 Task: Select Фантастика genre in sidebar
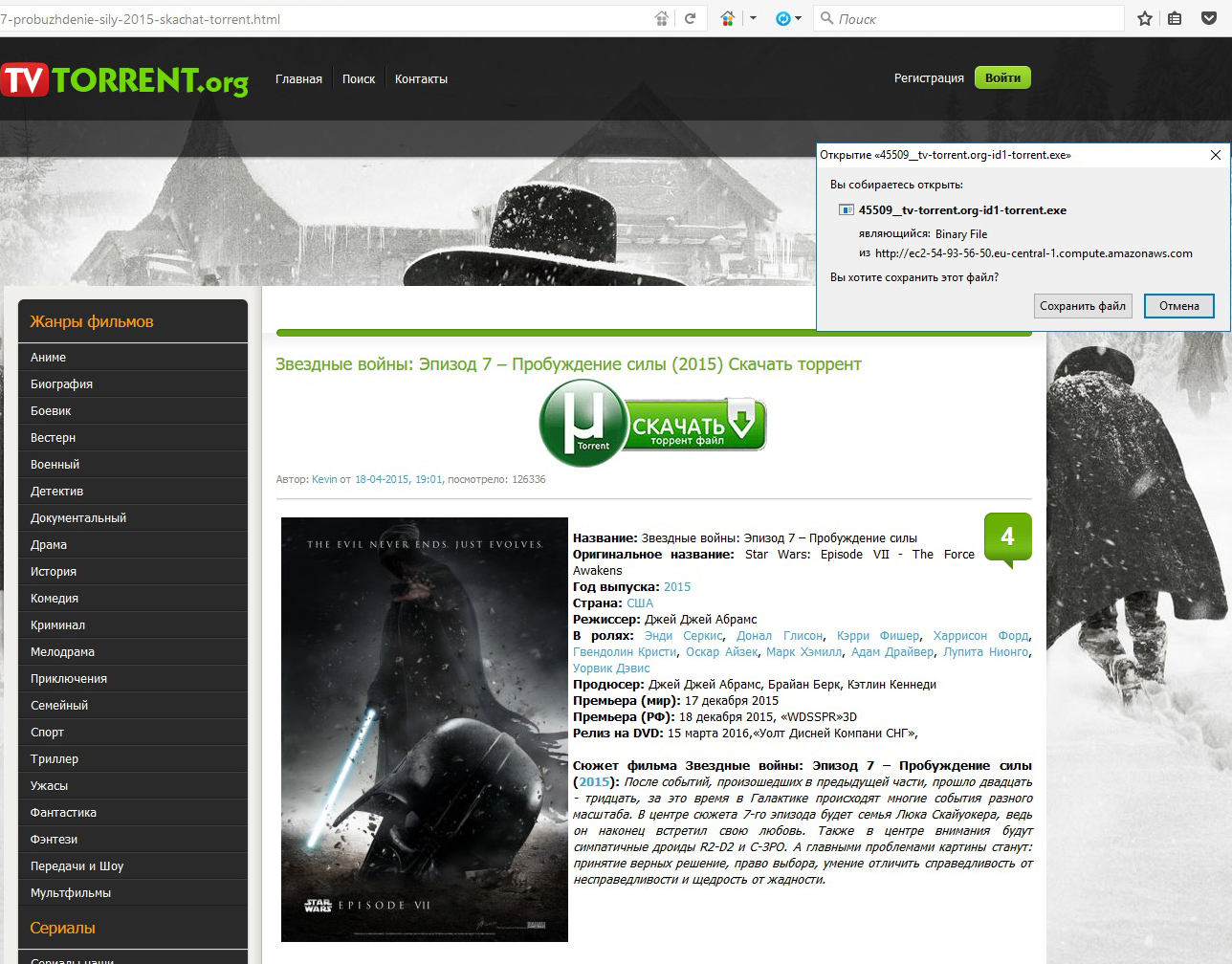(x=133, y=812)
